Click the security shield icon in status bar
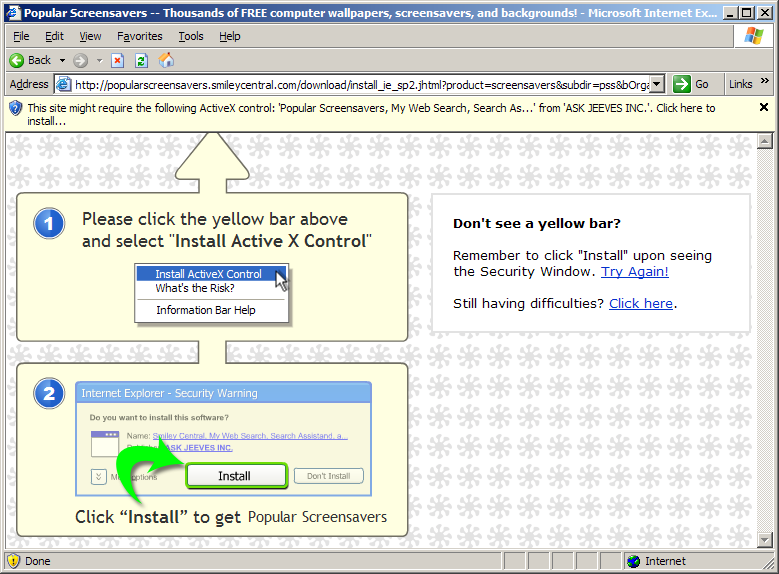This screenshot has width=779, height=574. [x=13, y=561]
